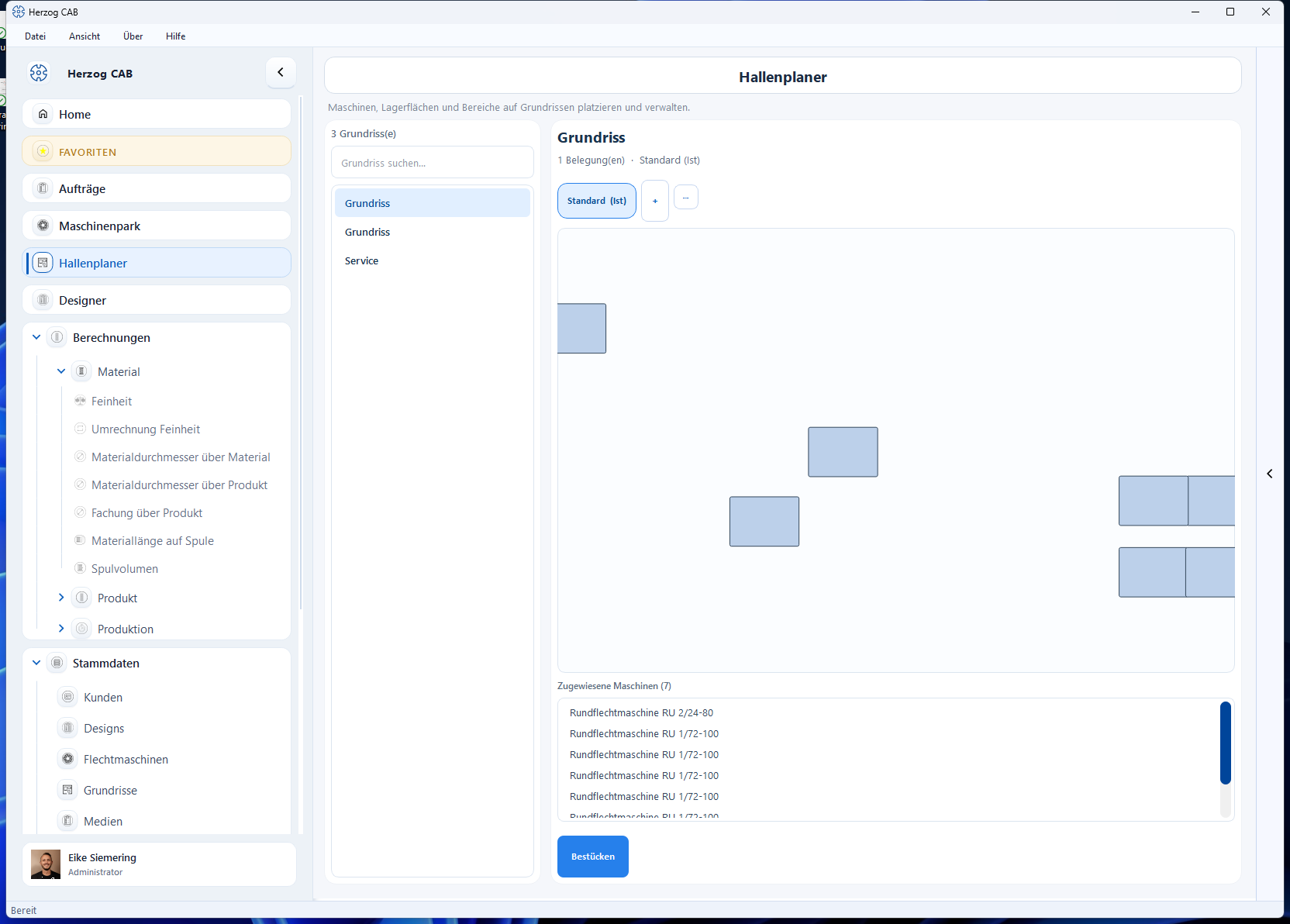1290x924 pixels.
Task: Select the Standard (Ist) layout tab
Action: pos(597,201)
